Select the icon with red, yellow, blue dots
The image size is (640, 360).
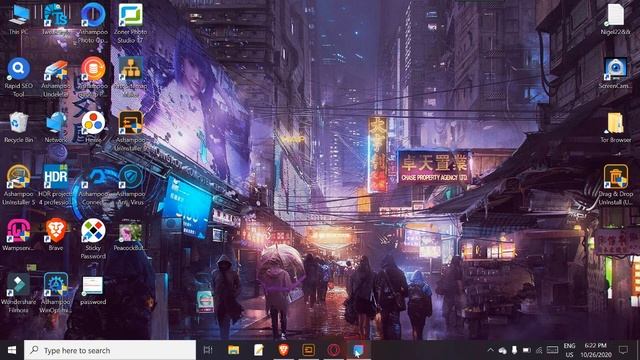93,127
